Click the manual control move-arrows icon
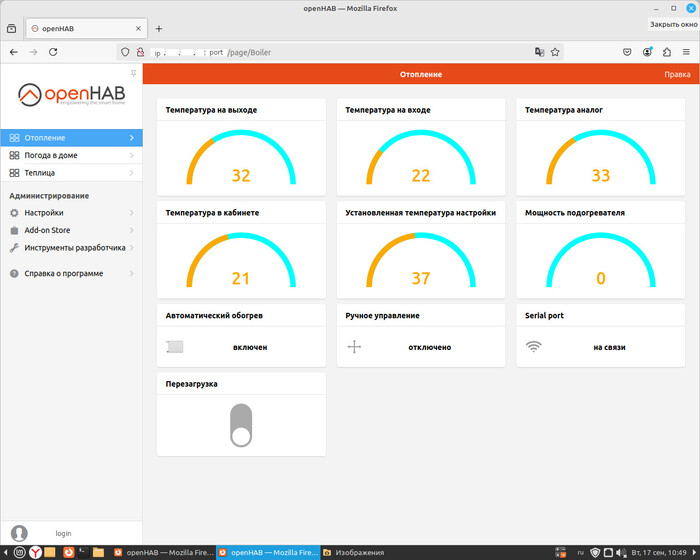Screen dimensions: 700x560 tap(354, 347)
